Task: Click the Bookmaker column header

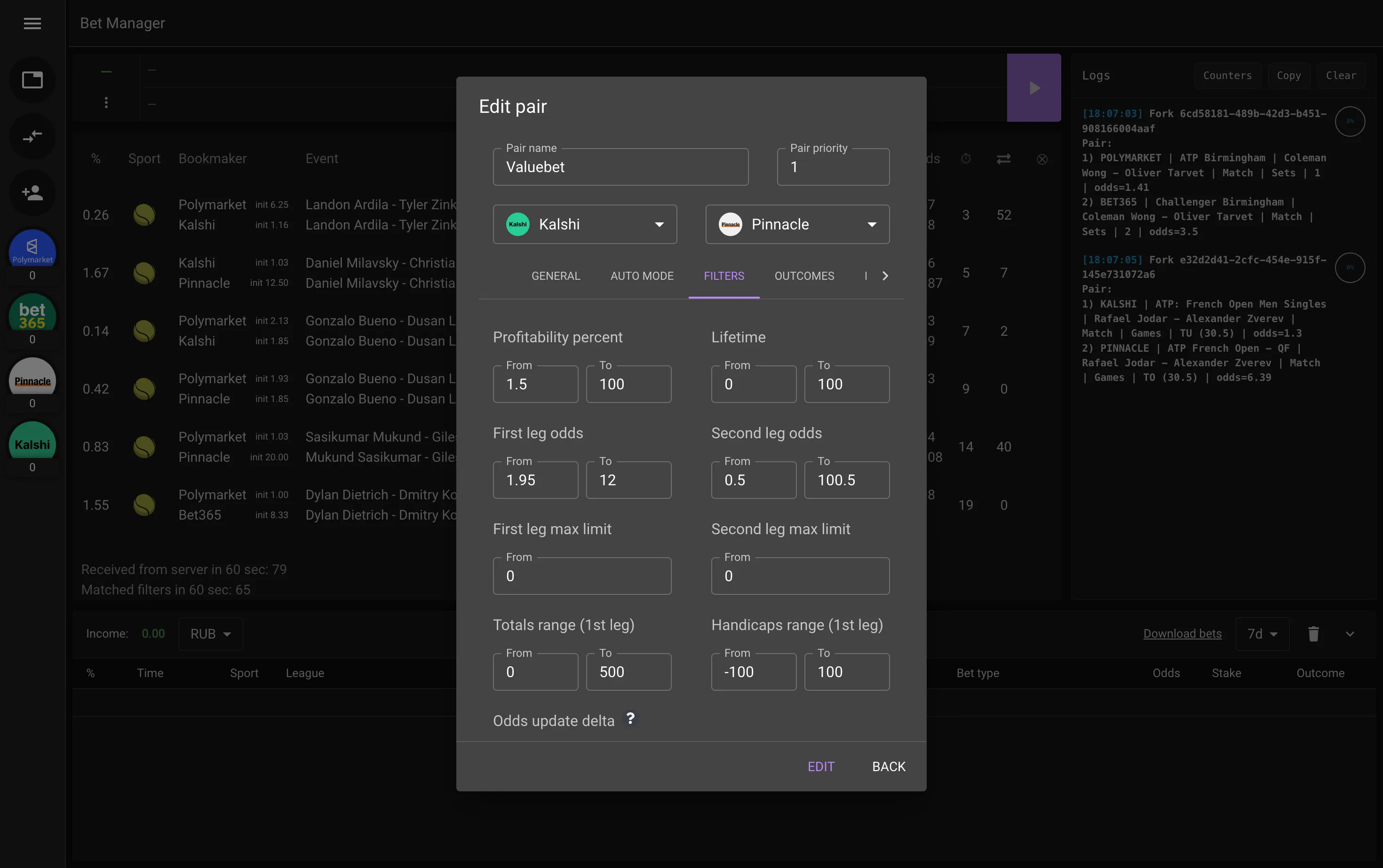Action: click(x=213, y=158)
